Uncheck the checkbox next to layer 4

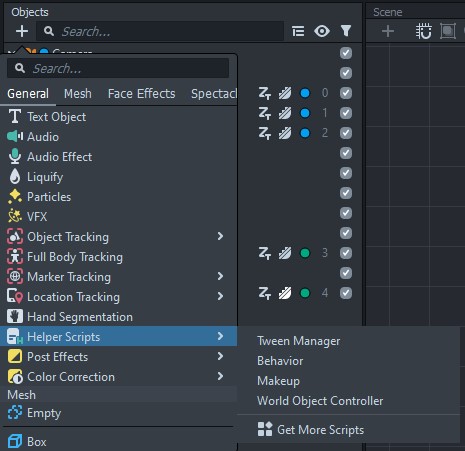pos(346,293)
